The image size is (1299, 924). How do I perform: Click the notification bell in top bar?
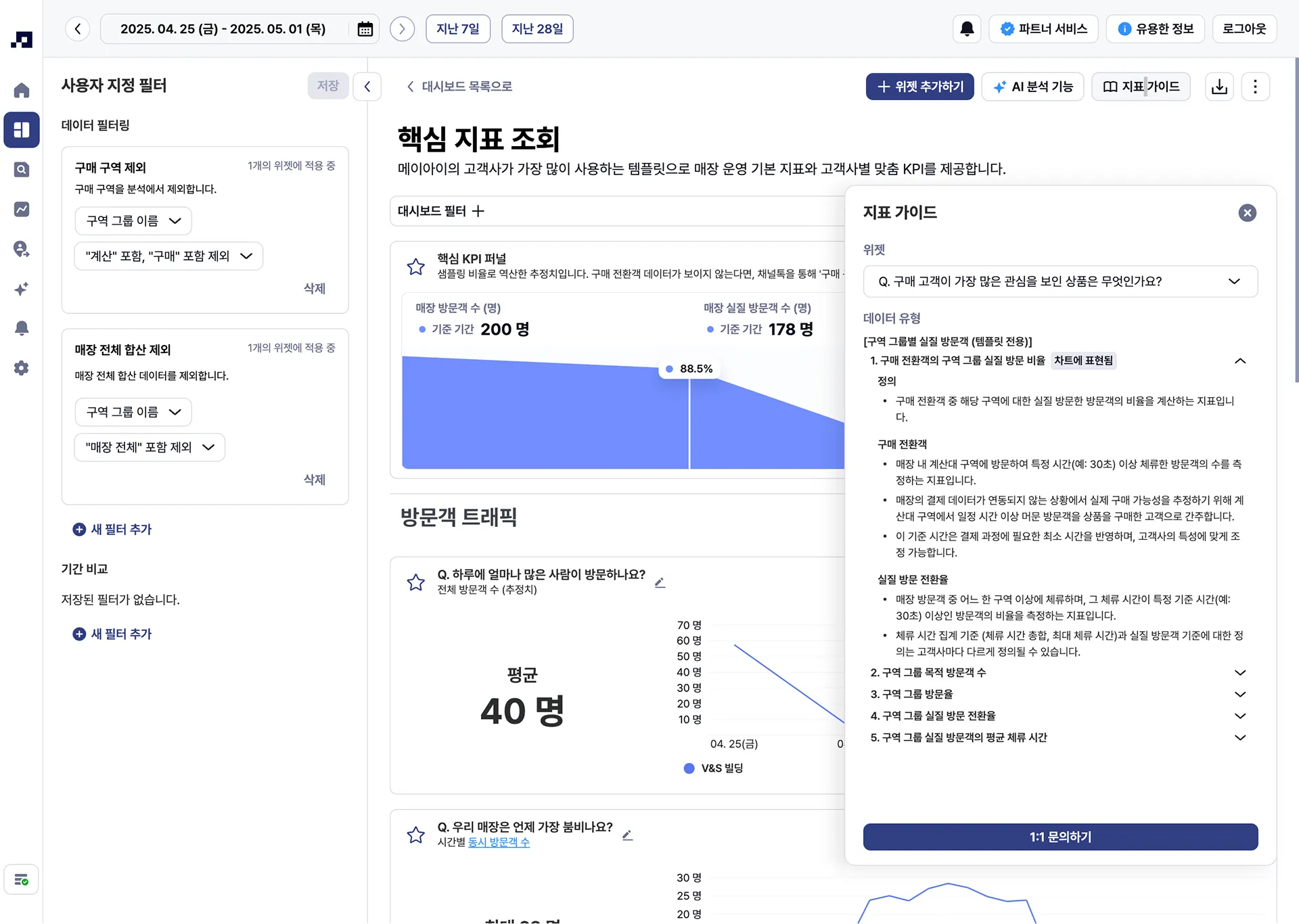pos(967,29)
